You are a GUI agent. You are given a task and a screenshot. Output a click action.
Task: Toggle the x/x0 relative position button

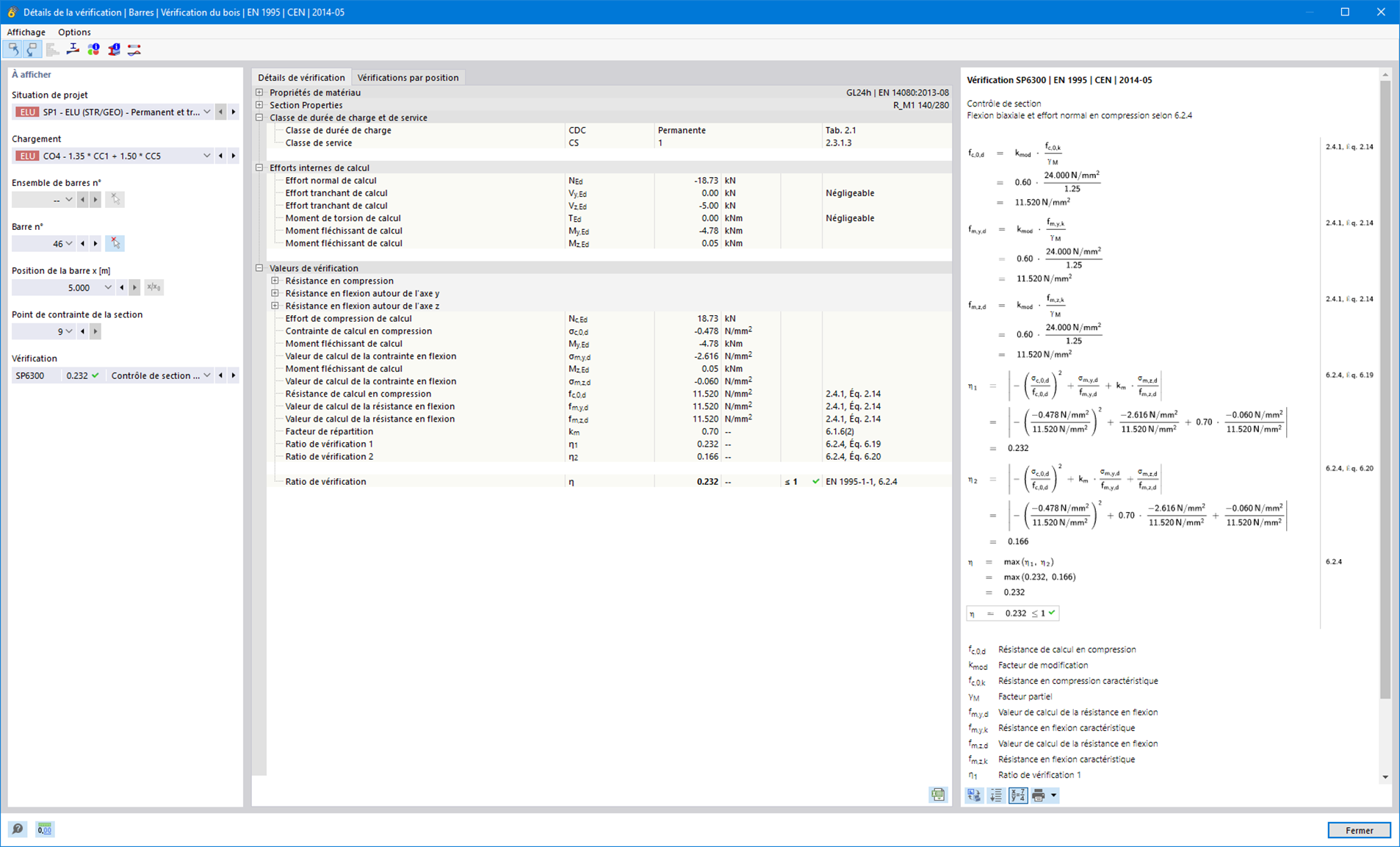tap(154, 287)
